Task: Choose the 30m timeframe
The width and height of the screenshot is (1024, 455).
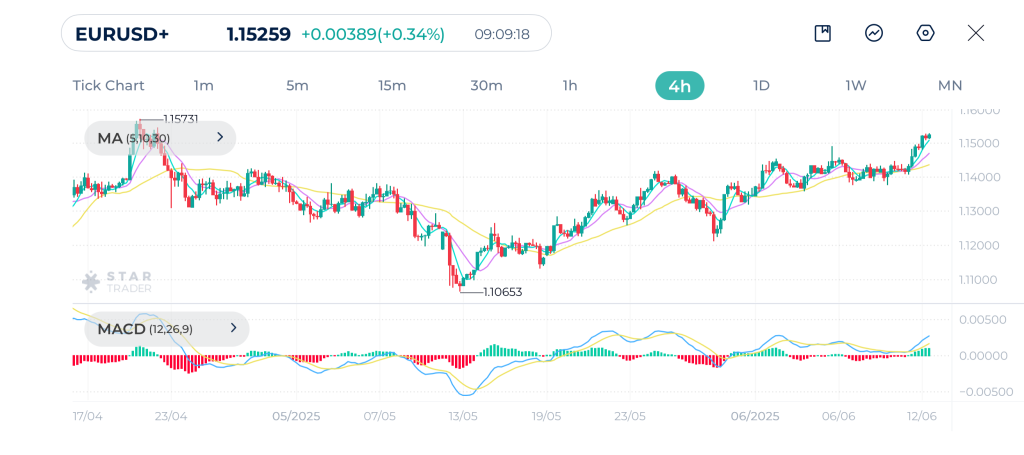Action: (x=486, y=86)
